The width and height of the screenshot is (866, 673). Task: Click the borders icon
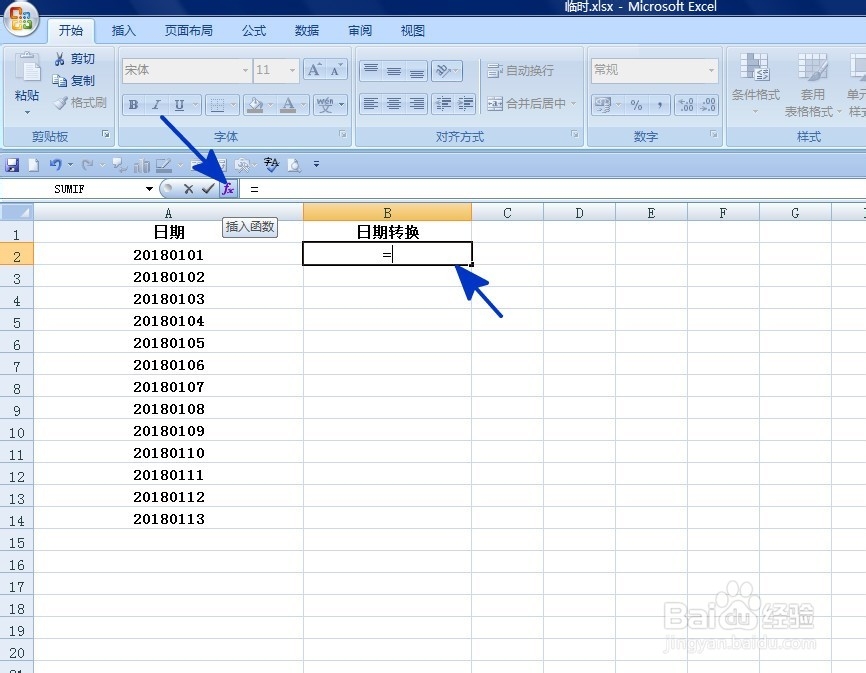point(217,104)
